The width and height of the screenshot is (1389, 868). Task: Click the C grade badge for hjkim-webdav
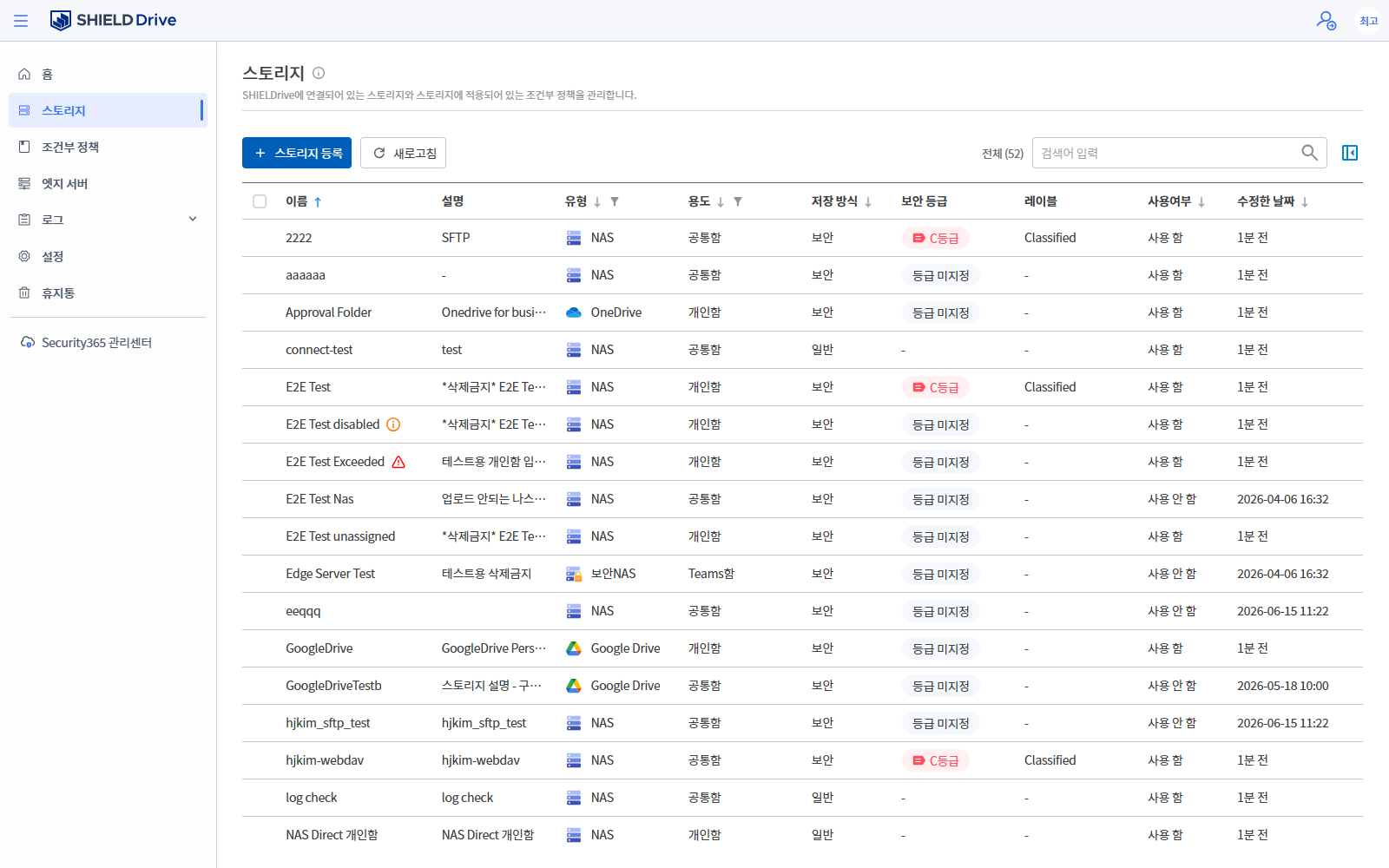pos(936,760)
